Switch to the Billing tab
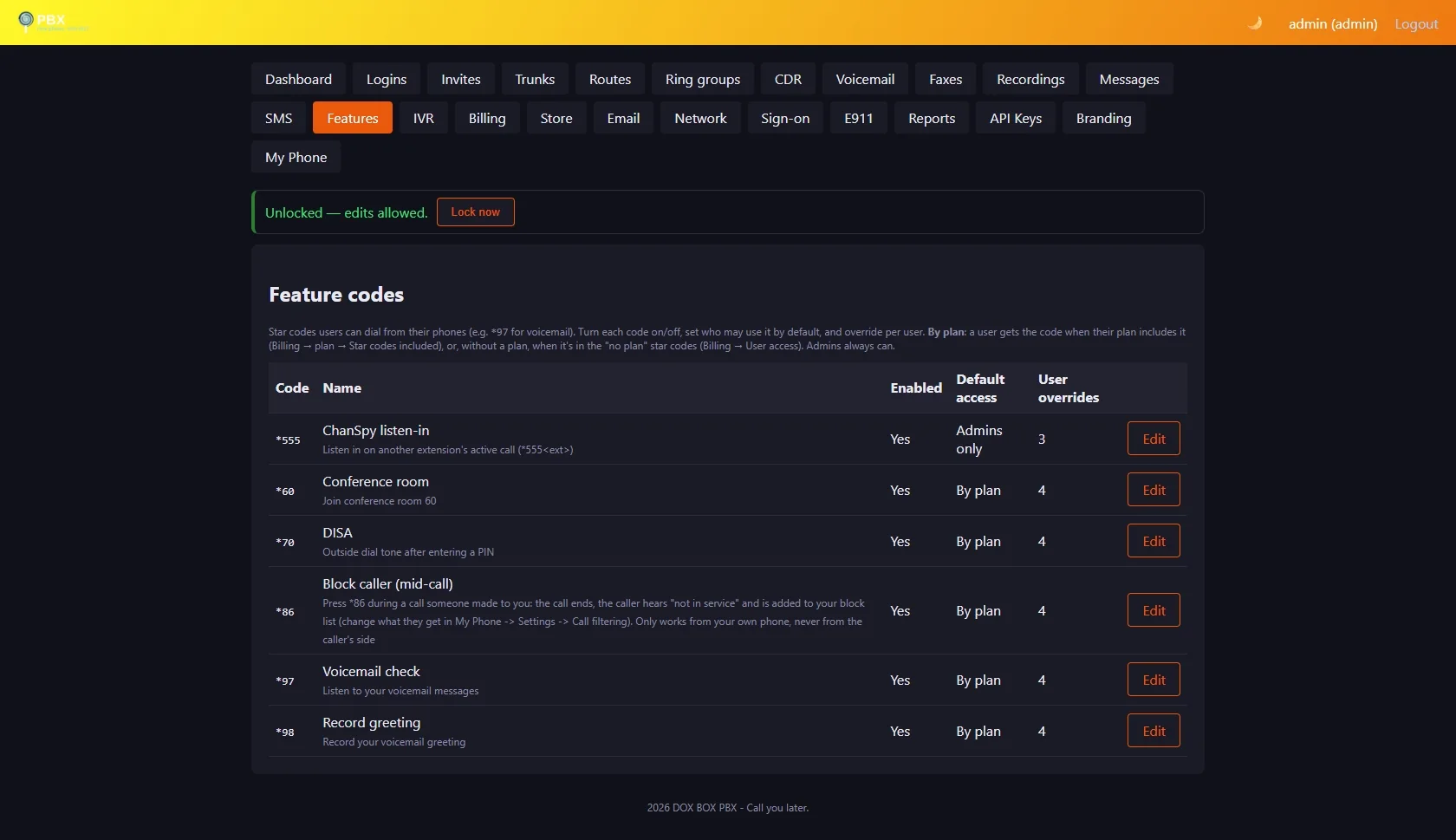The width and height of the screenshot is (1456, 840). [487, 118]
